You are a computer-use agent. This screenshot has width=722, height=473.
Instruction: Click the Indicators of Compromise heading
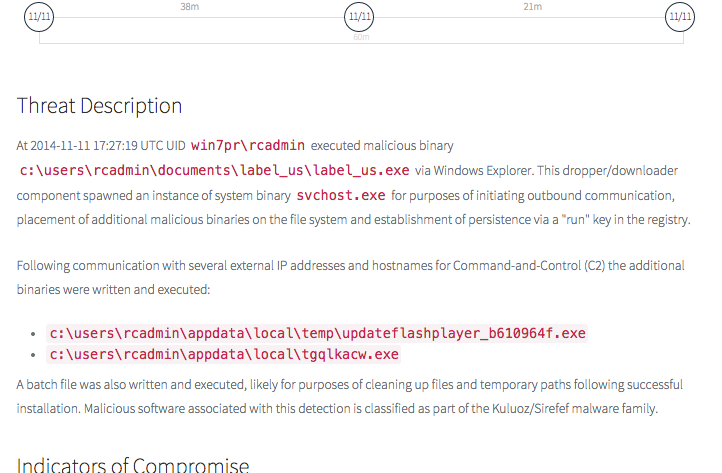[x=132, y=465]
